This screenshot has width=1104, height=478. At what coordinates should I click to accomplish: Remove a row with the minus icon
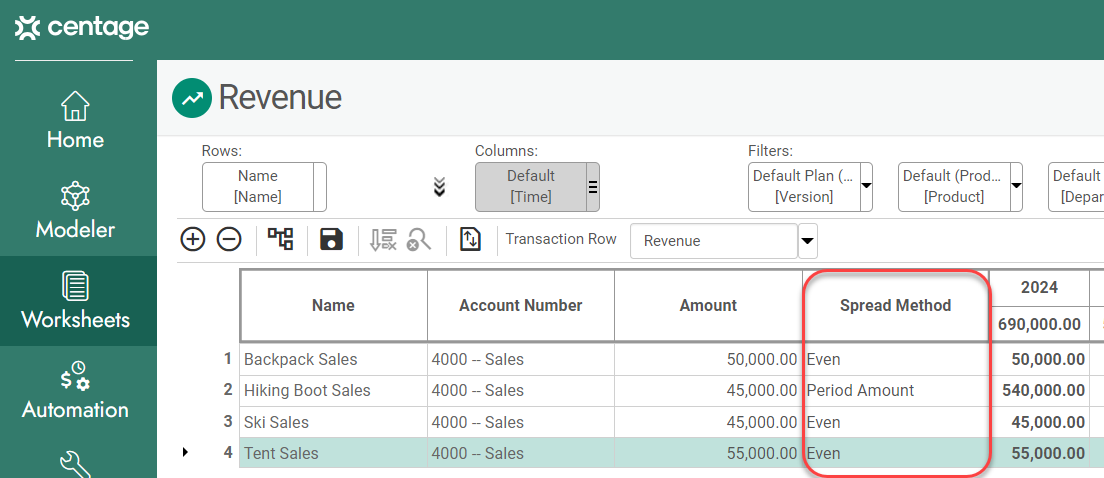(229, 239)
